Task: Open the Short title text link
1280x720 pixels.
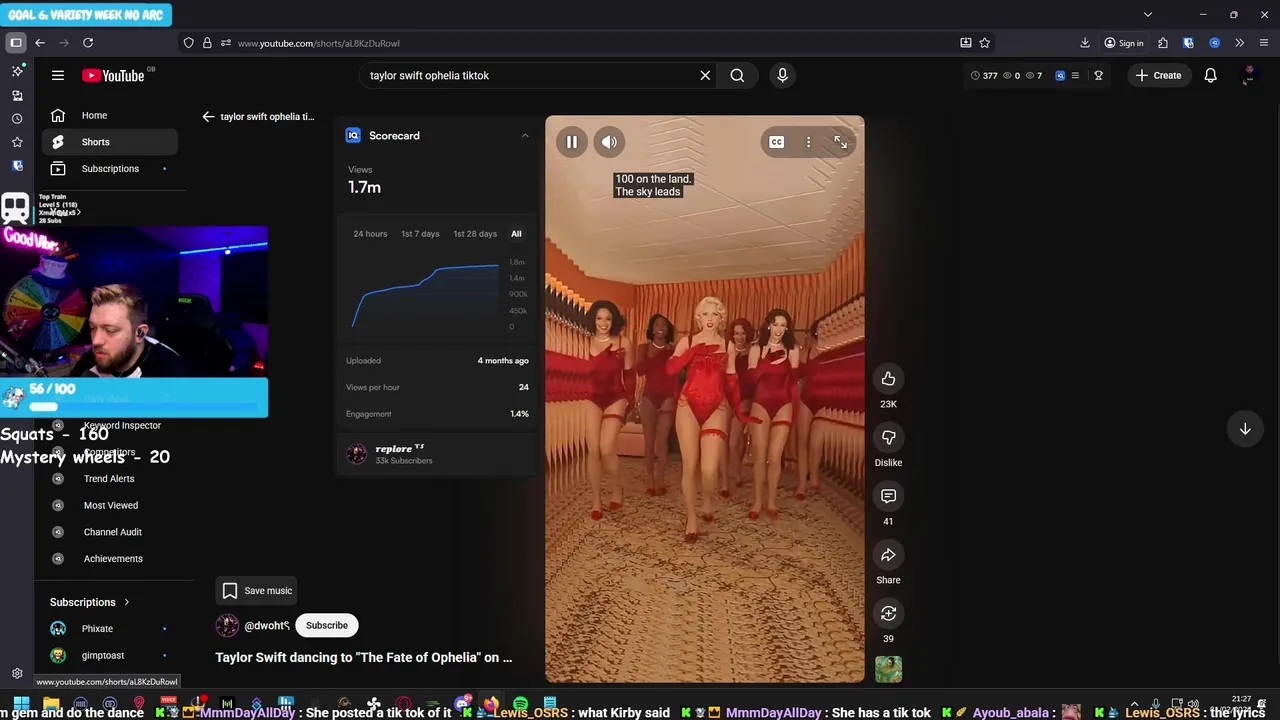Action: coord(363,657)
